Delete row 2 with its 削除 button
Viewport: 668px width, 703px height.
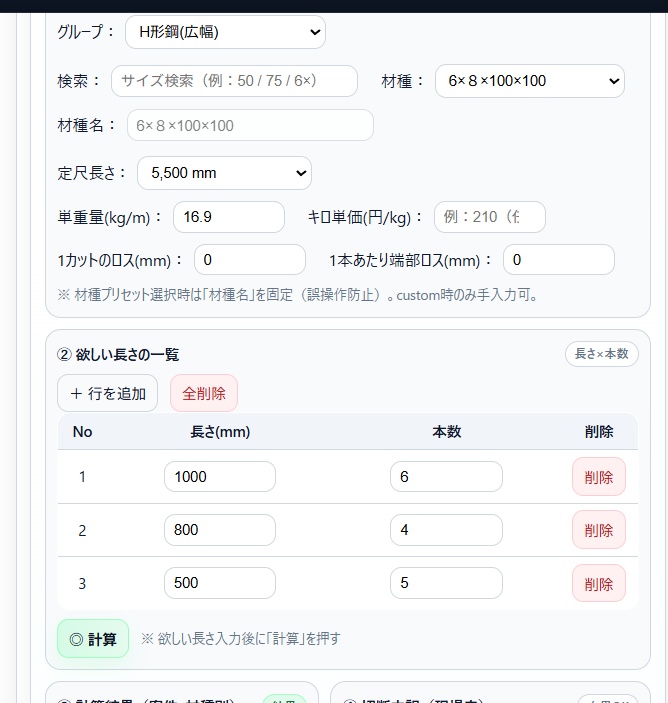599,530
